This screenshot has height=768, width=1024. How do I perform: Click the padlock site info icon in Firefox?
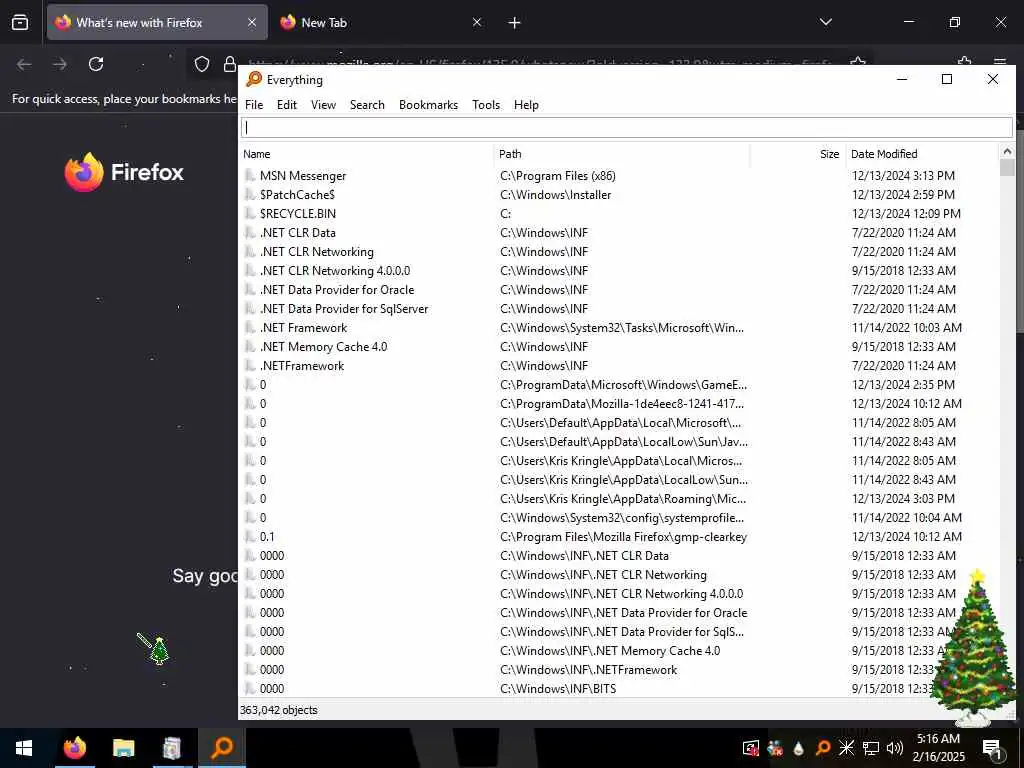click(x=229, y=64)
